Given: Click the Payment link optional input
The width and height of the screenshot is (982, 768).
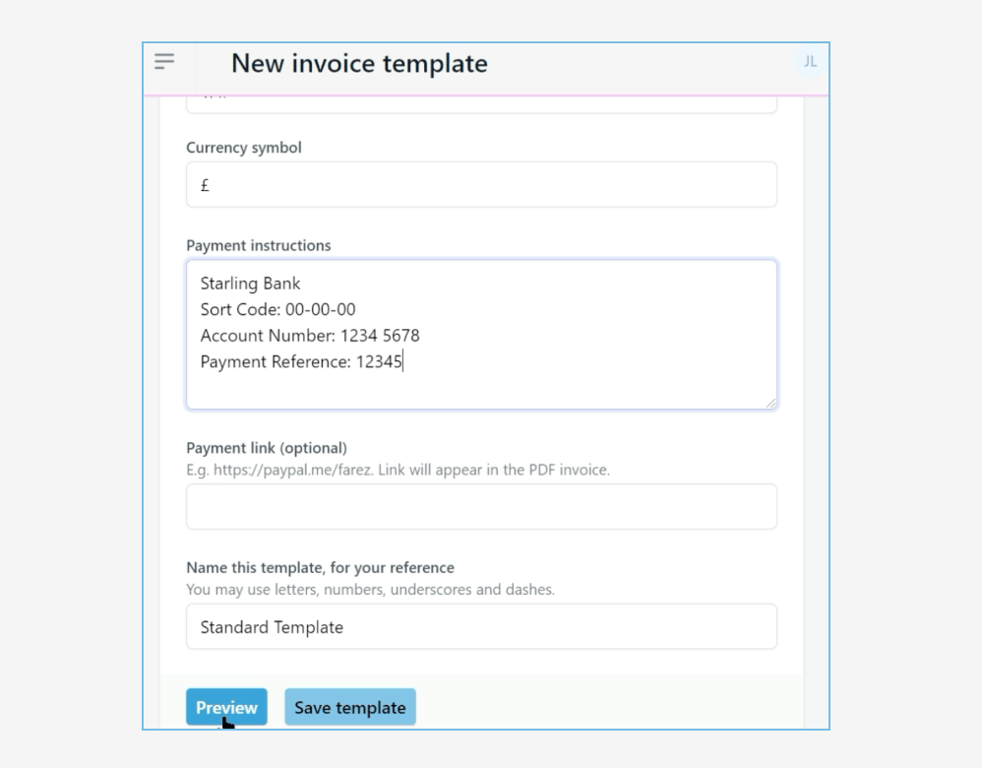Looking at the screenshot, I should coord(480,506).
